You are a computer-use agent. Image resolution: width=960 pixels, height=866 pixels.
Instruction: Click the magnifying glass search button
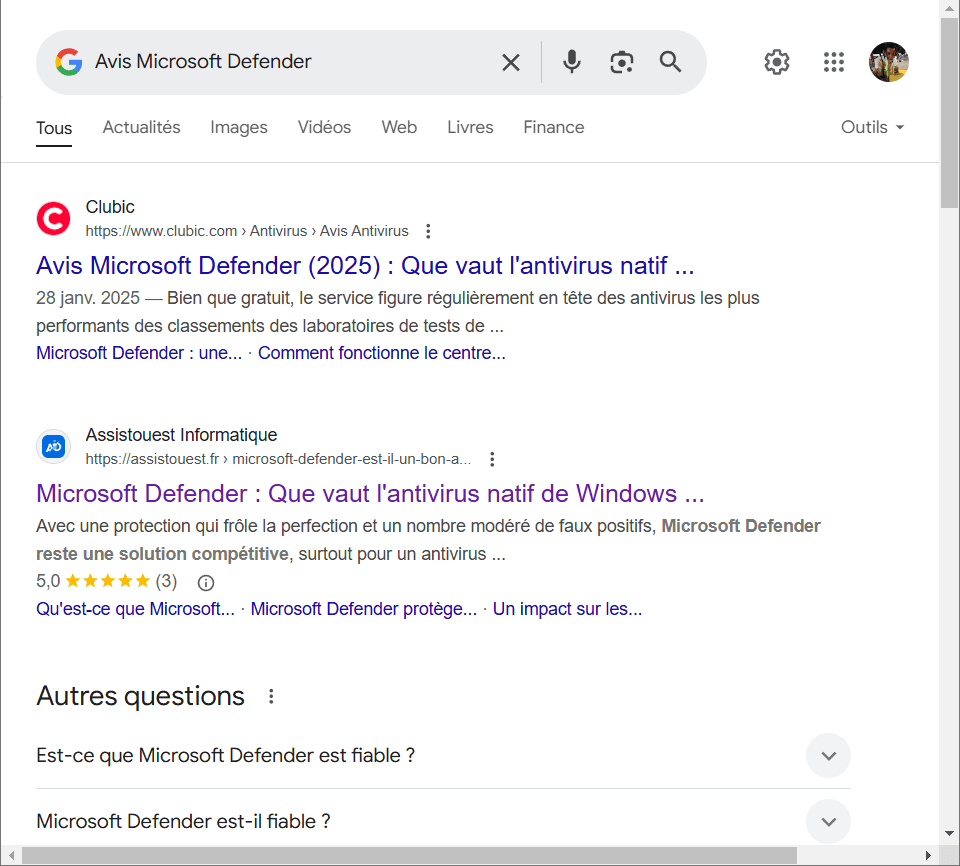point(670,62)
